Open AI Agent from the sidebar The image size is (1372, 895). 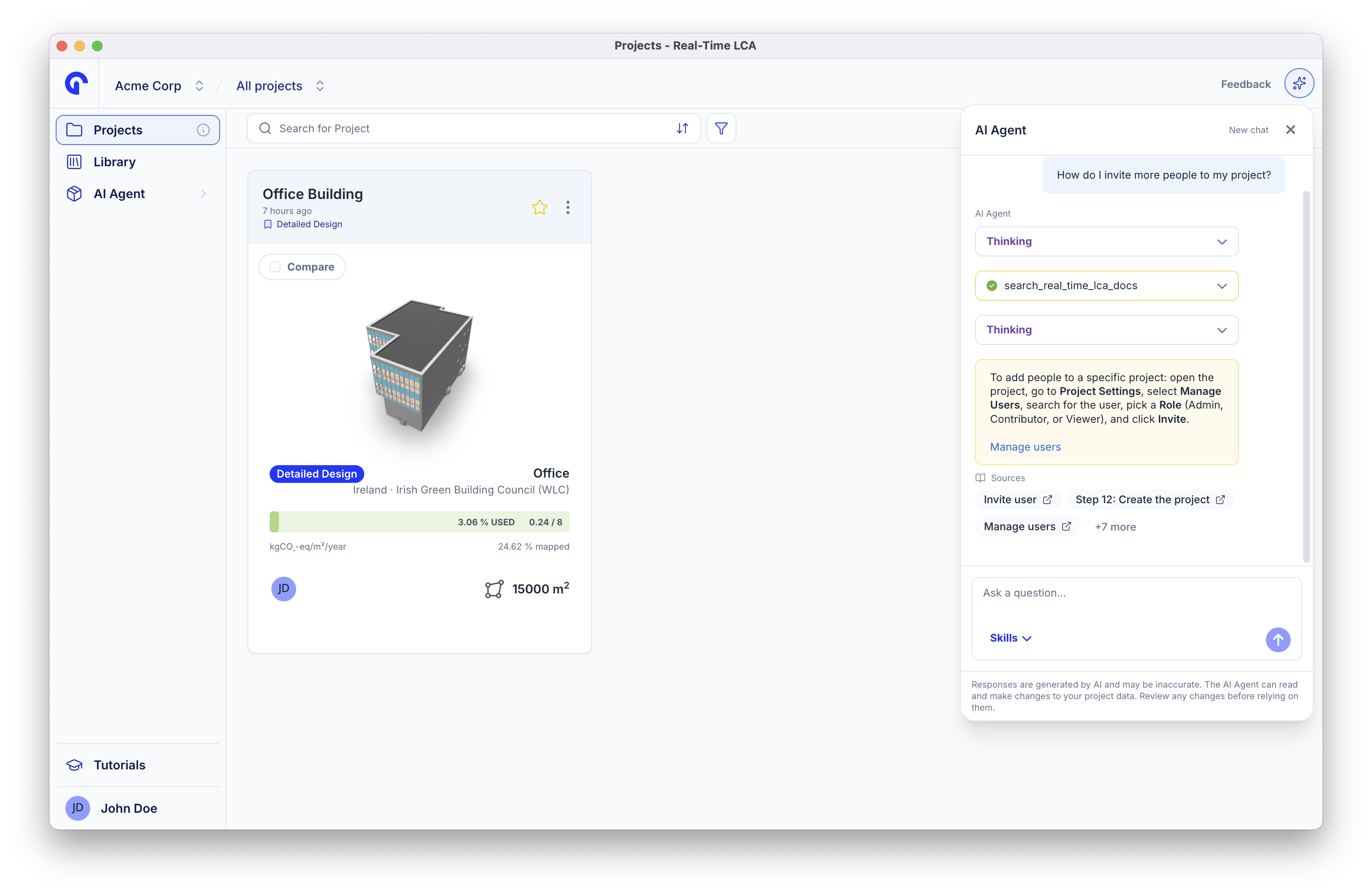pyautogui.click(x=137, y=194)
